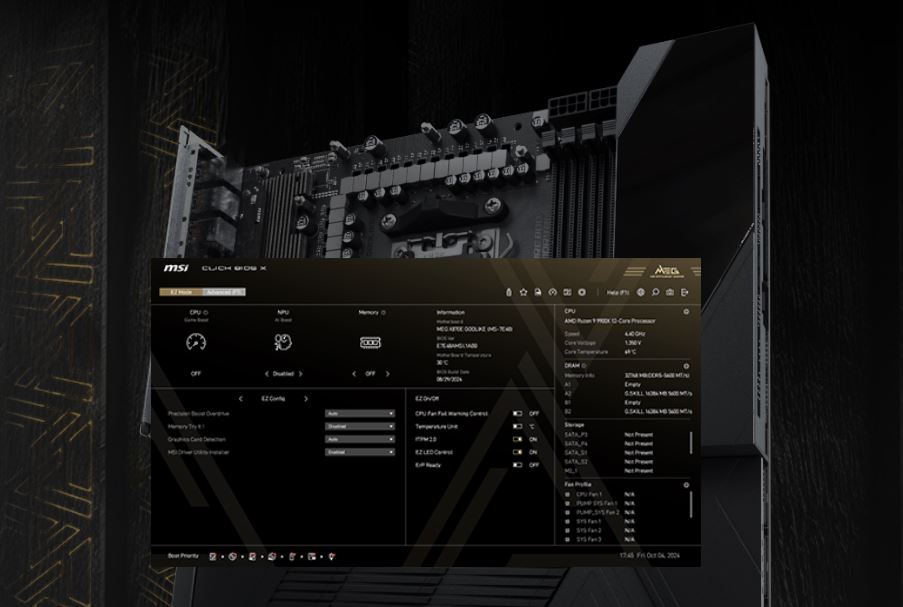Enable the ErP Ready switch

point(518,465)
